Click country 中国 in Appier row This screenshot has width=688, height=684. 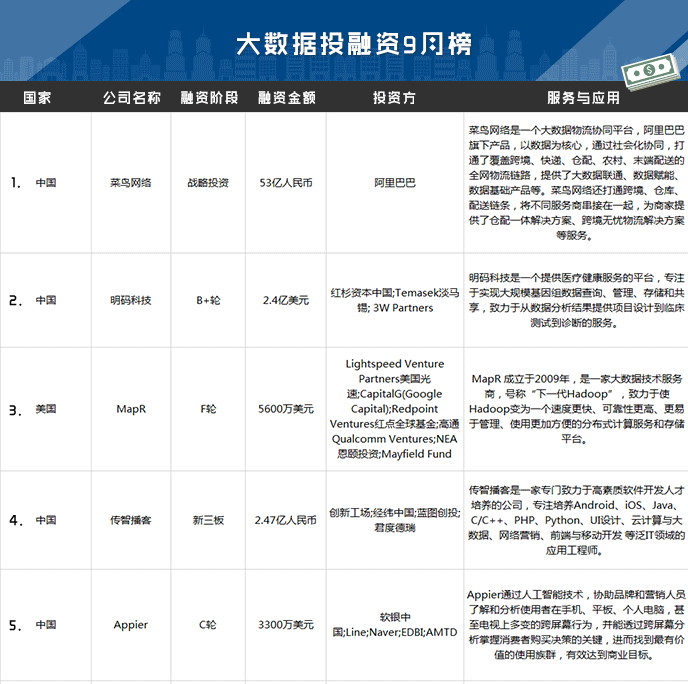tap(46, 625)
